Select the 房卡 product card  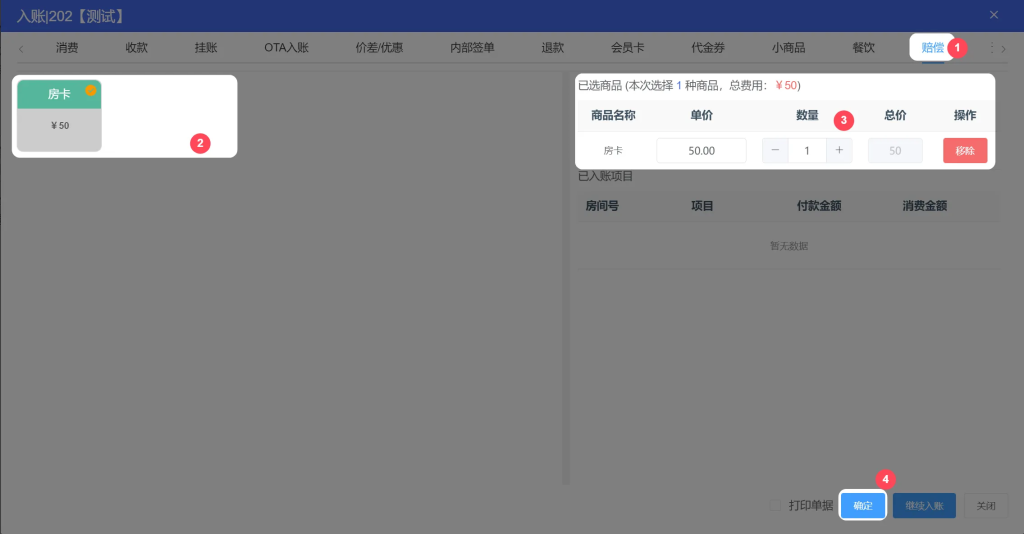click(x=59, y=116)
